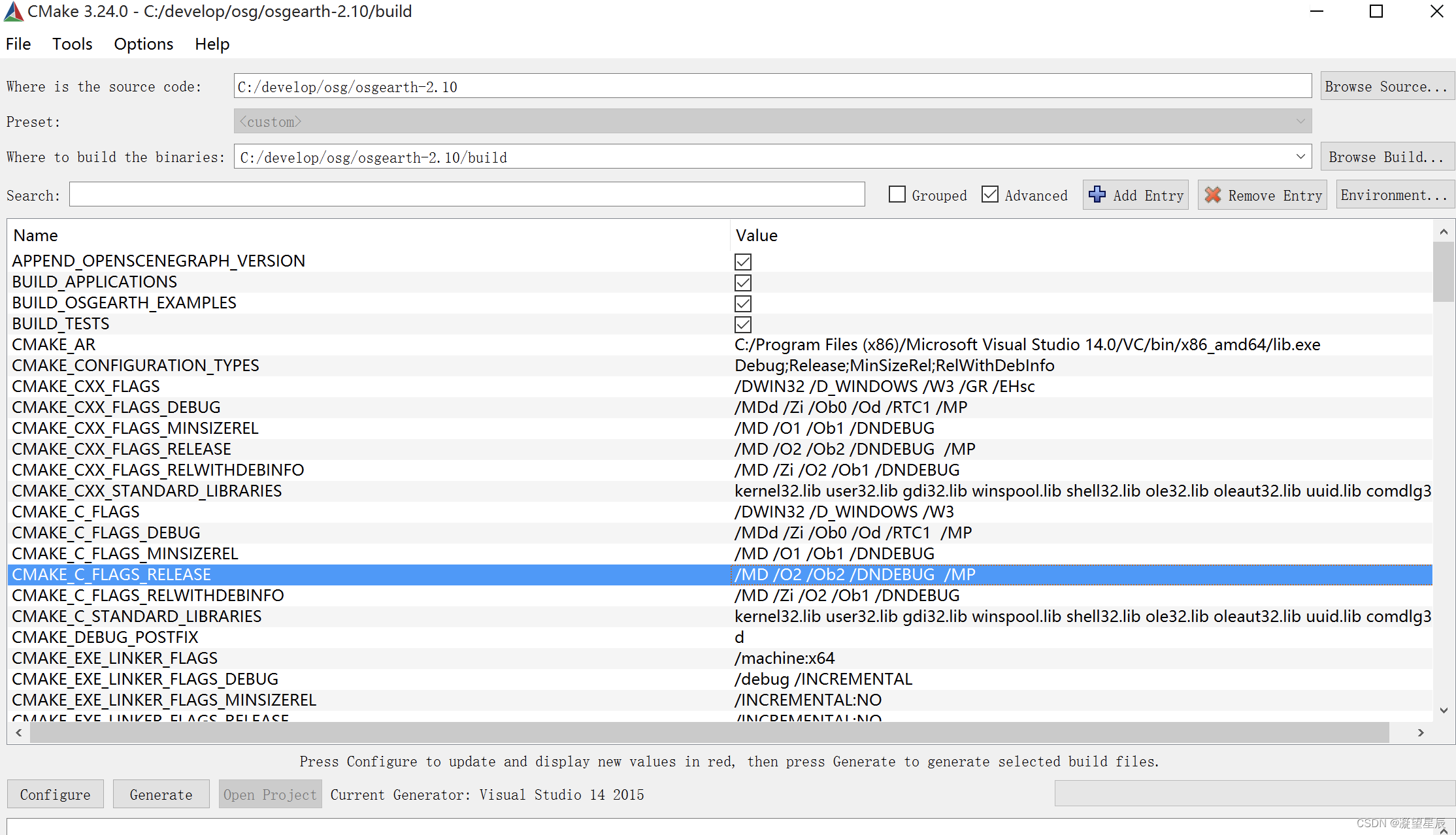Click the Value column header

tap(1081, 235)
